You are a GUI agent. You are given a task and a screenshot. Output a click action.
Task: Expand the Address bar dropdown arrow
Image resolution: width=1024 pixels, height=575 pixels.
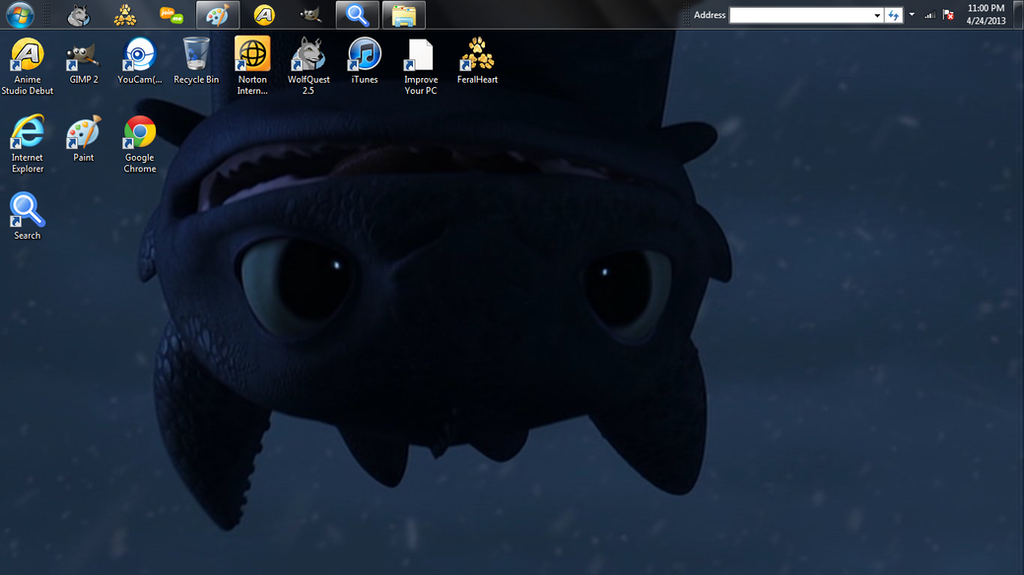click(x=877, y=15)
